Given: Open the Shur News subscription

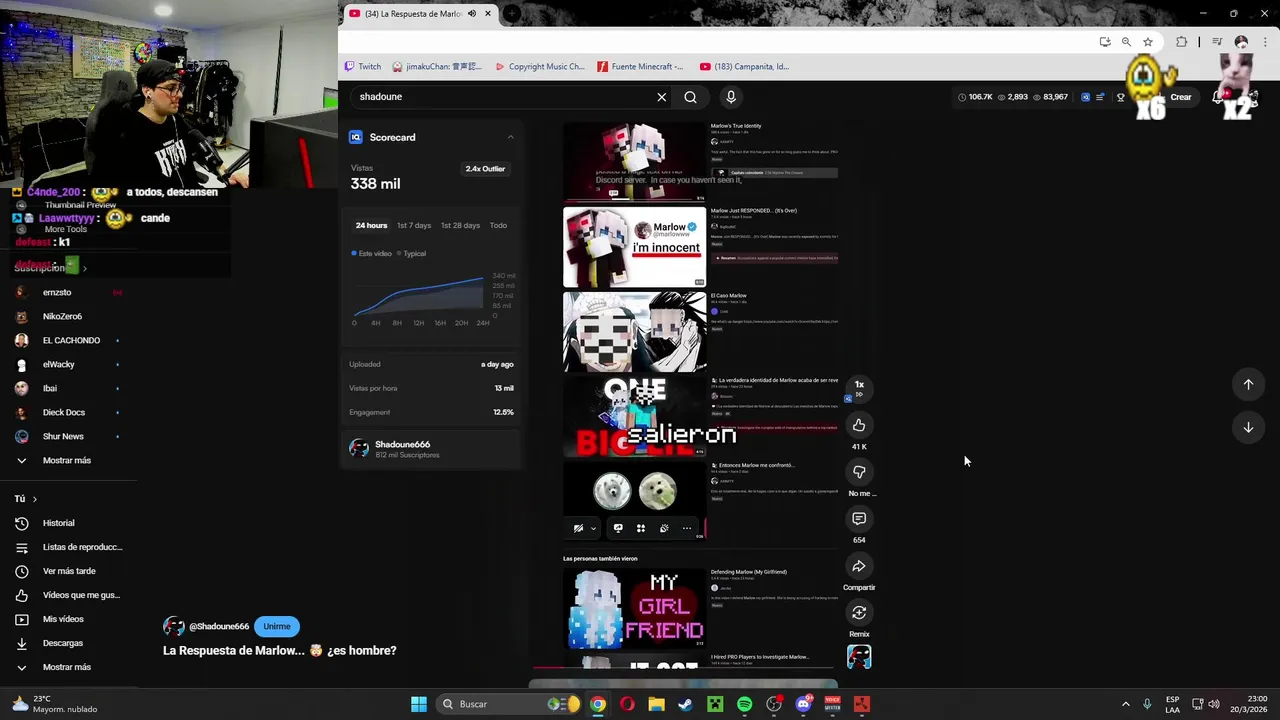Looking at the screenshot, I should pos(63,437).
